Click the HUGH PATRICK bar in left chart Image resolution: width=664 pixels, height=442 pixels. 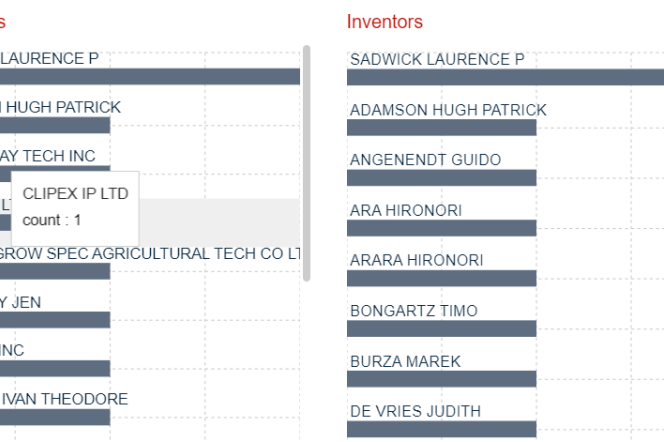coord(55,125)
